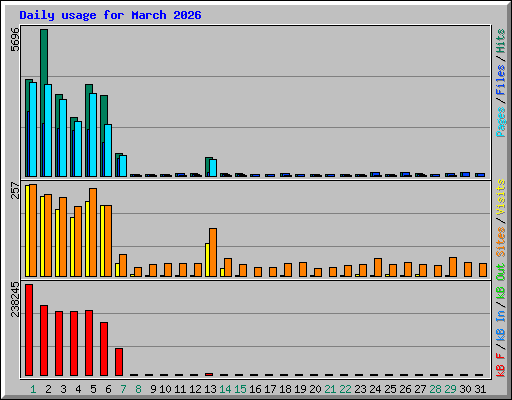Select the cyan Pages bar for day 7
The width and height of the screenshot is (512, 400).
click(123, 166)
